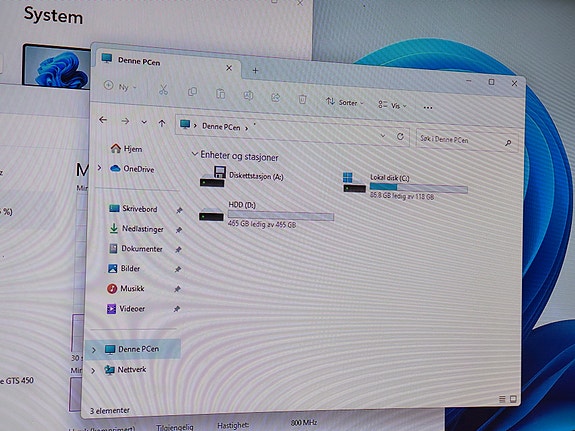Click the Cut scissors icon in toolbar
This screenshot has width=575, height=431.
tap(163, 90)
